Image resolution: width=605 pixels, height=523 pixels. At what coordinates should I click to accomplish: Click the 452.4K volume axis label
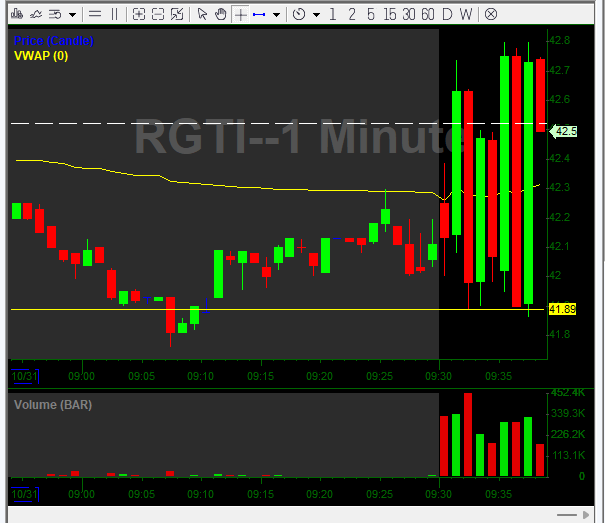pos(568,393)
